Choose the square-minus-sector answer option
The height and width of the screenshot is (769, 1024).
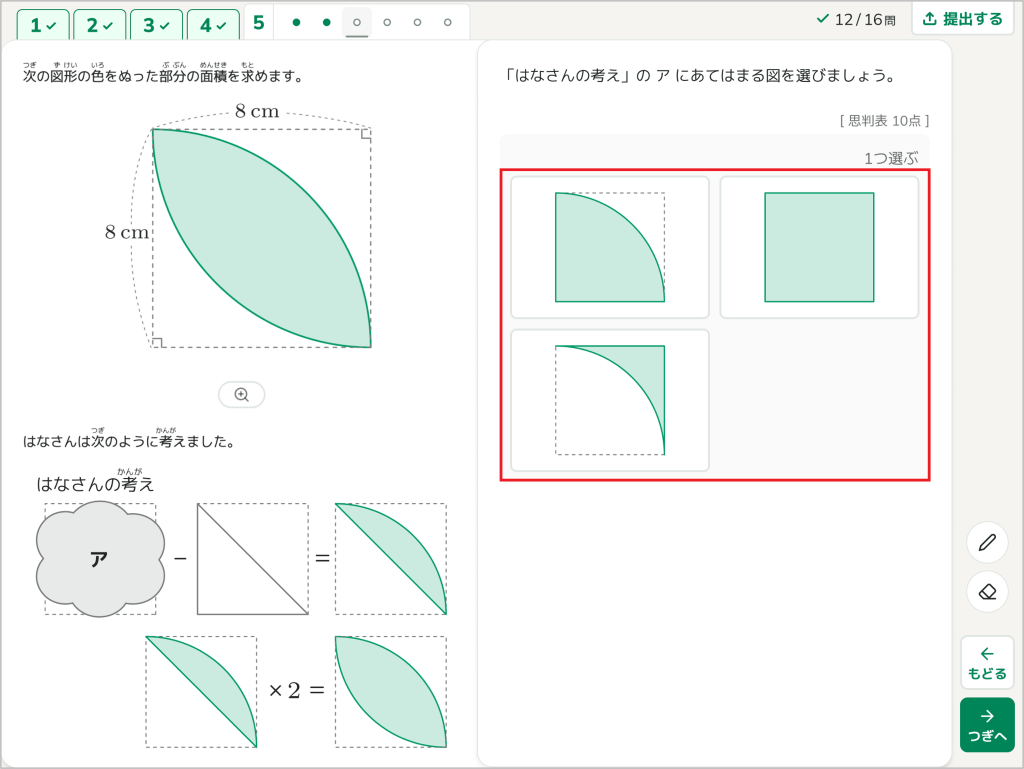[x=610, y=400]
